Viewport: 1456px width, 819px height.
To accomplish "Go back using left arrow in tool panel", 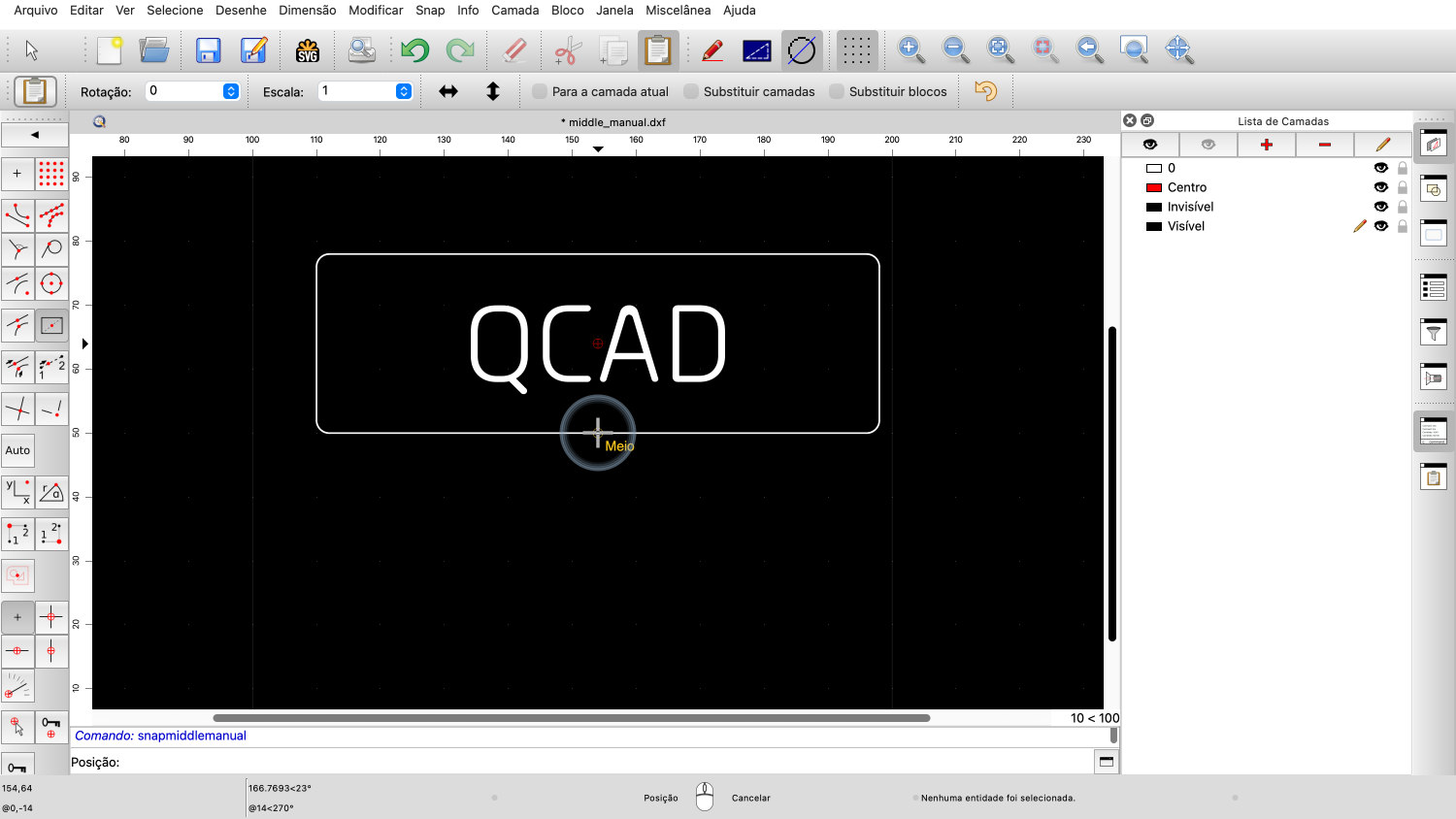I will pyautogui.click(x=35, y=135).
